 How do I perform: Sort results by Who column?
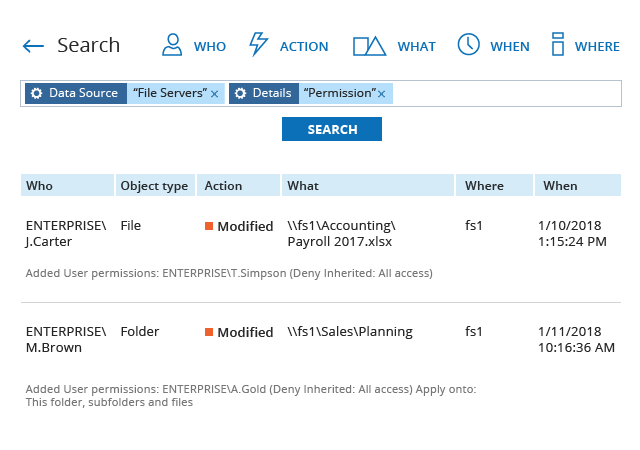pos(40,186)
